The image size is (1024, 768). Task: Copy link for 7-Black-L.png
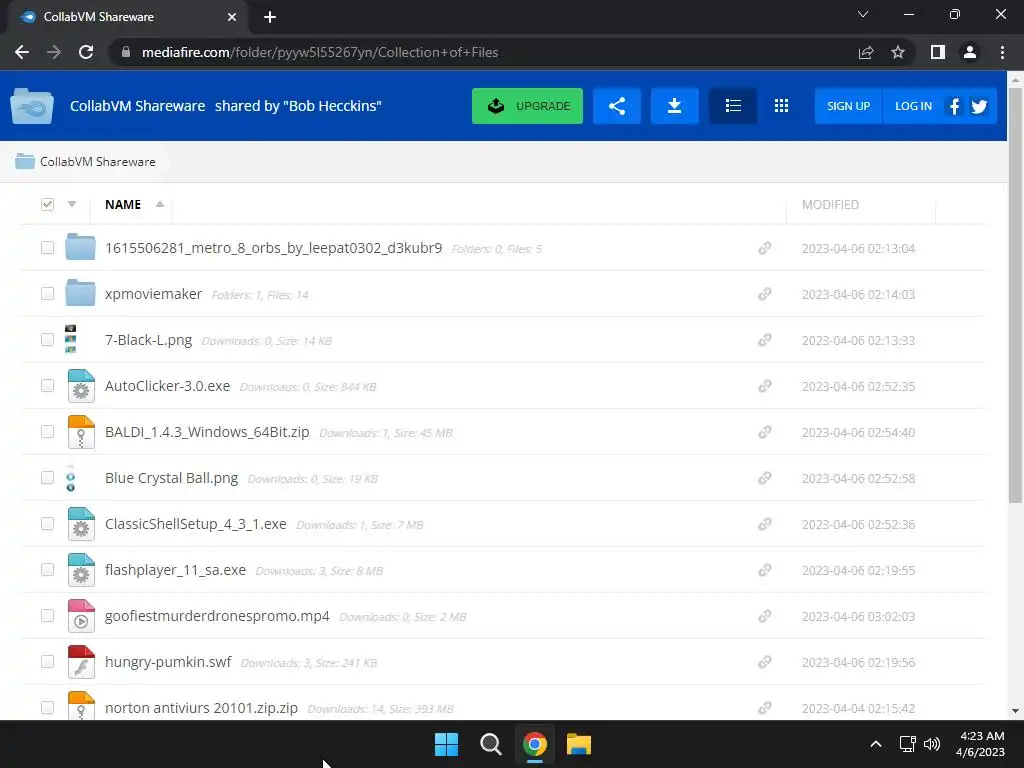pyautogui.click(x=765, y=340)
